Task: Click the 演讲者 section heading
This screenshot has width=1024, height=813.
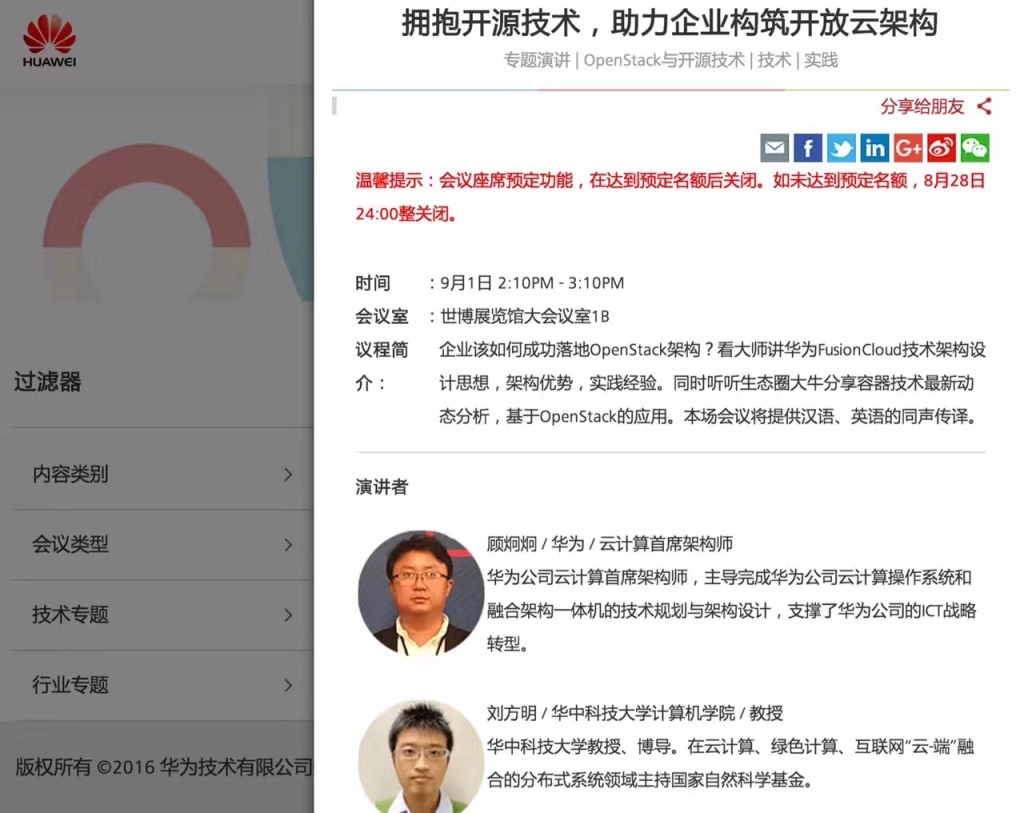Action: (x=381, y=487)
